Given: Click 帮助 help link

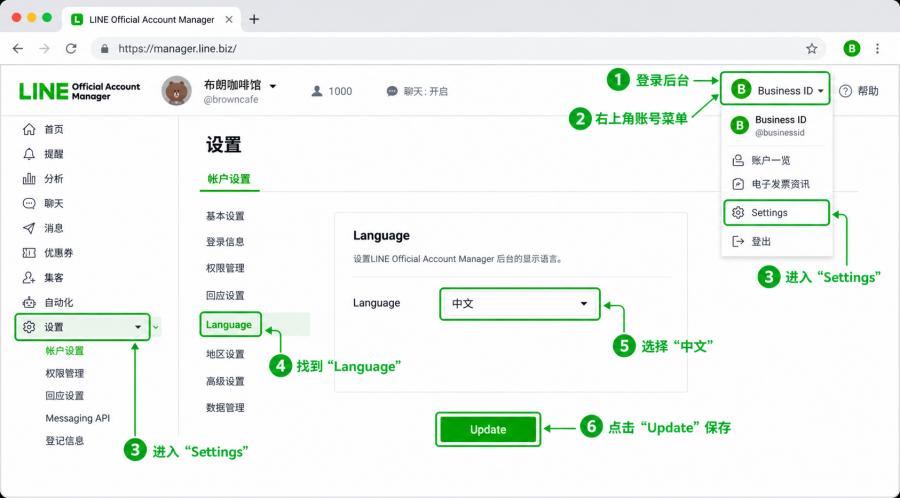Looking at the screenshot, I should tap(868, 91).
